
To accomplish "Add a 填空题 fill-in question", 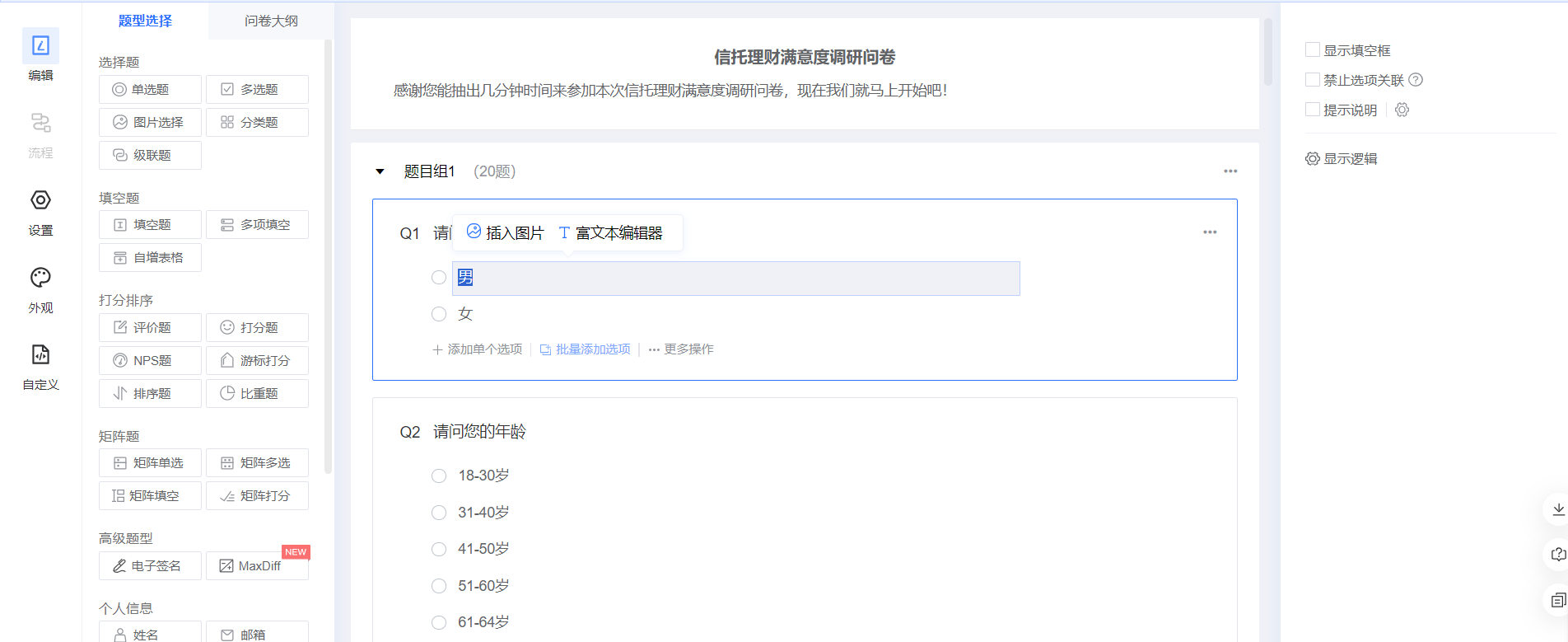I will click(150, 224).
